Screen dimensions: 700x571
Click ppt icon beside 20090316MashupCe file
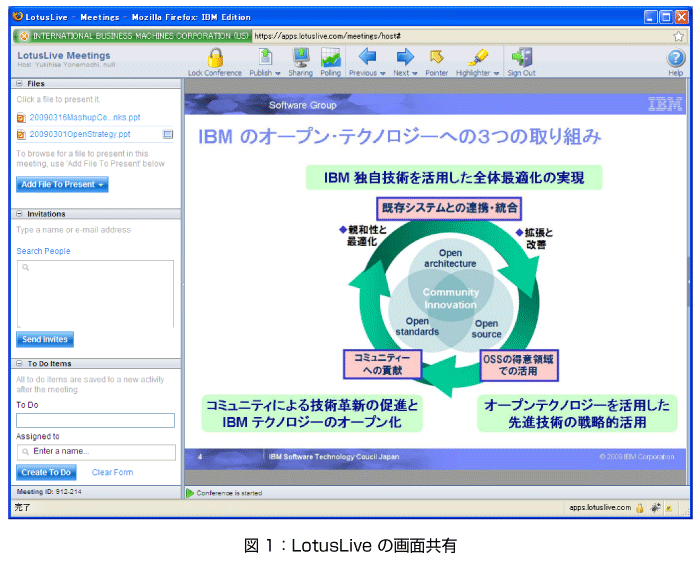[21, 118]
